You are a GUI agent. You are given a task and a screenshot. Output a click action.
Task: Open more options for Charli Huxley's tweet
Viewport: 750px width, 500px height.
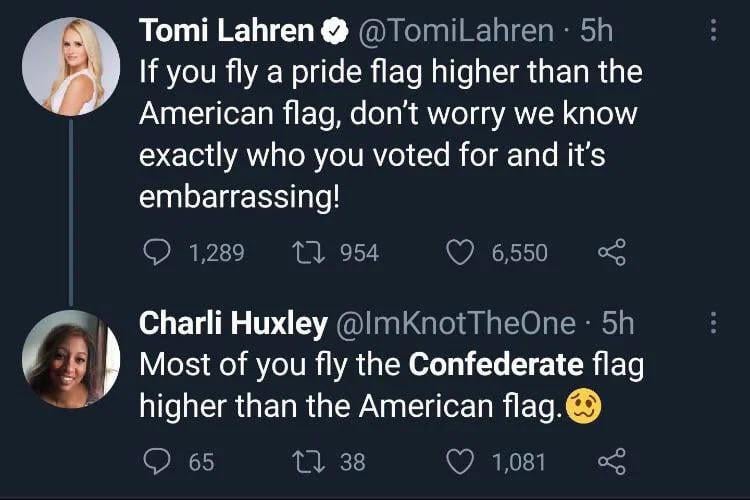(x=713, y=322)
